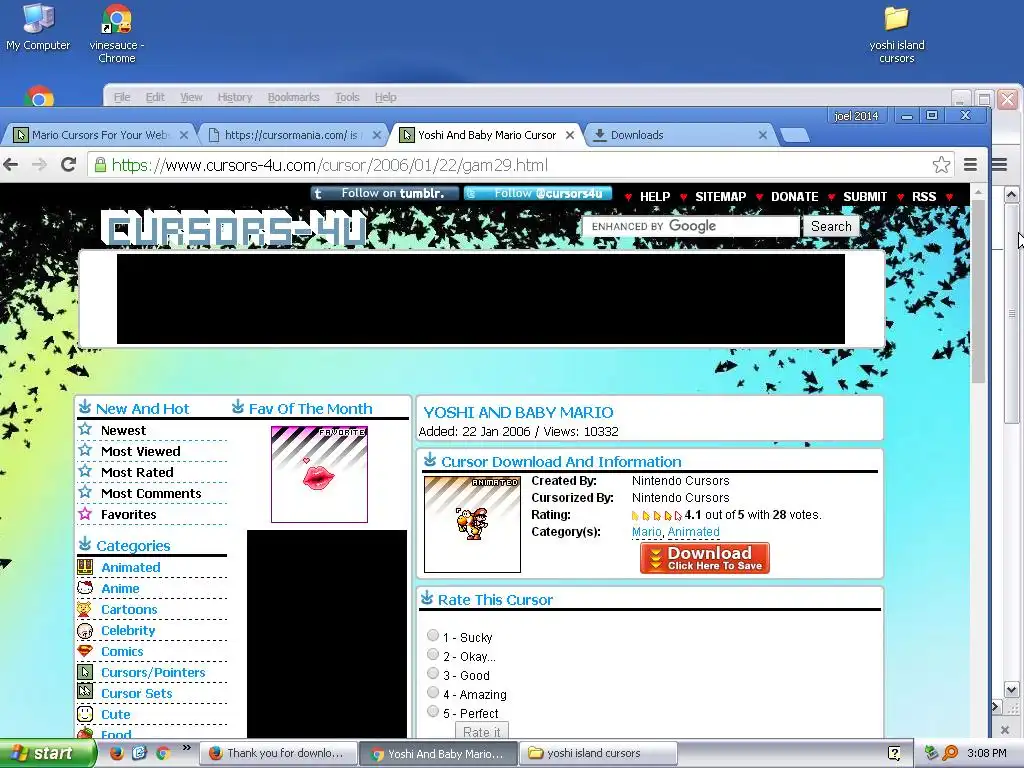Viewport: 1024px width, 768px height.
Task: Open the RSS link
Action: (923, 197)
